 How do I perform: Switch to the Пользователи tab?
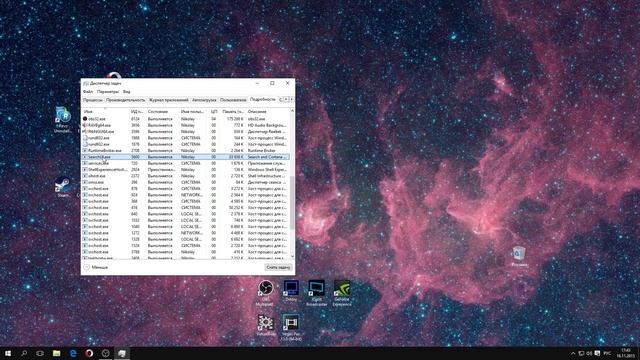point(233,100)
